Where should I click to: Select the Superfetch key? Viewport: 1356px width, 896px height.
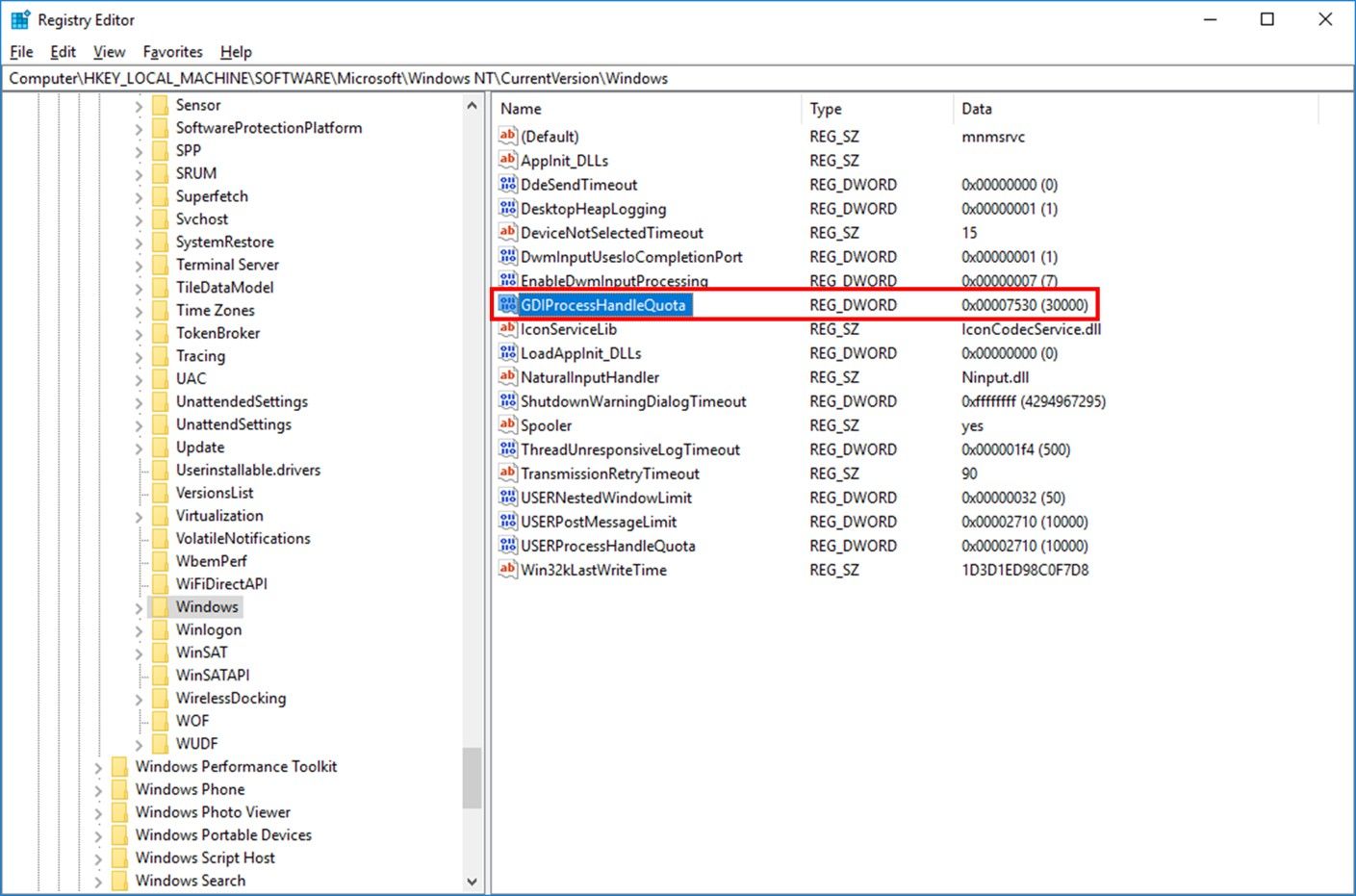click(212, 196)
